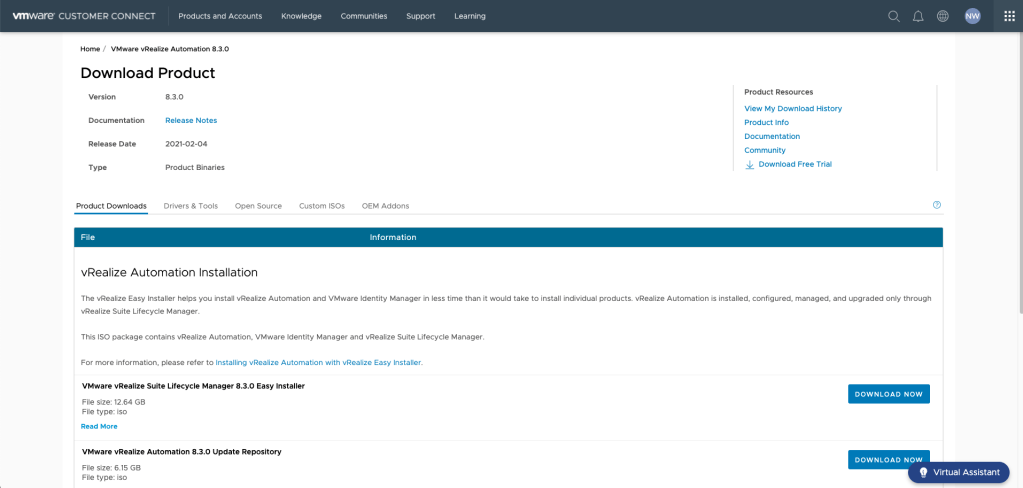The width and height of the screenshot is (1023, 488).
Task: Expand the Knowledge menu
Action: (x=301, y=16)
